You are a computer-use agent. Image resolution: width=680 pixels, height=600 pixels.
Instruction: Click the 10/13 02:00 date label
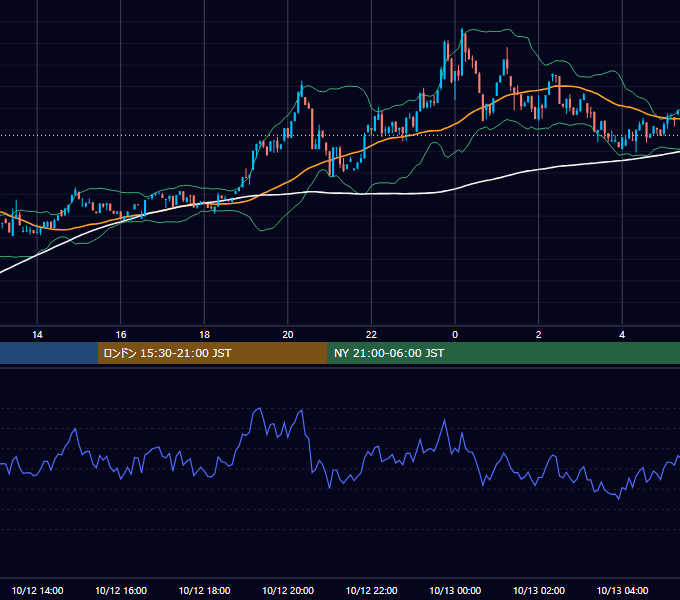(539, 590)
